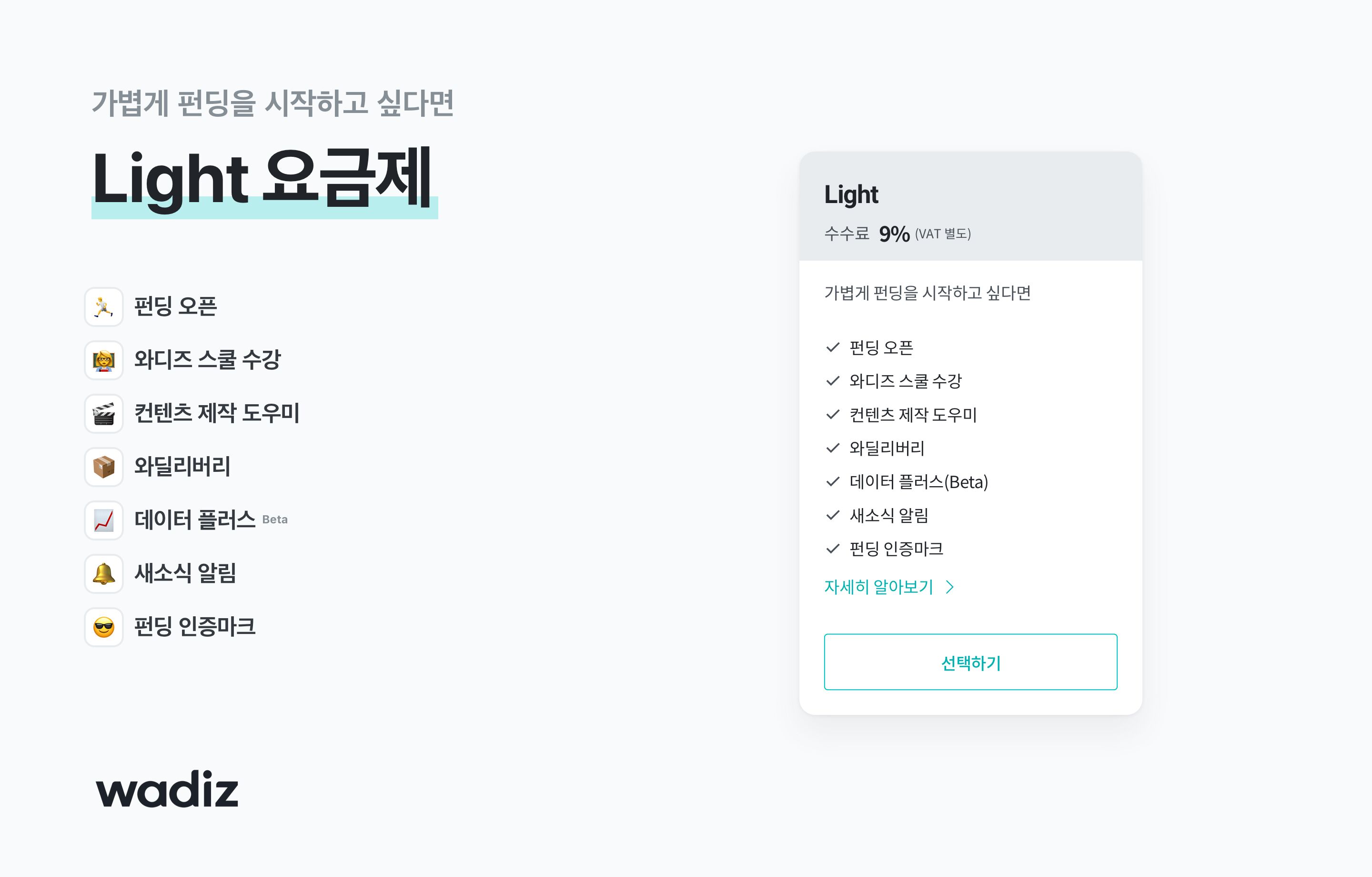
Task: Click the sunglasses emoji 펀딩 인증마크 icon
Action: coord(104,627)
